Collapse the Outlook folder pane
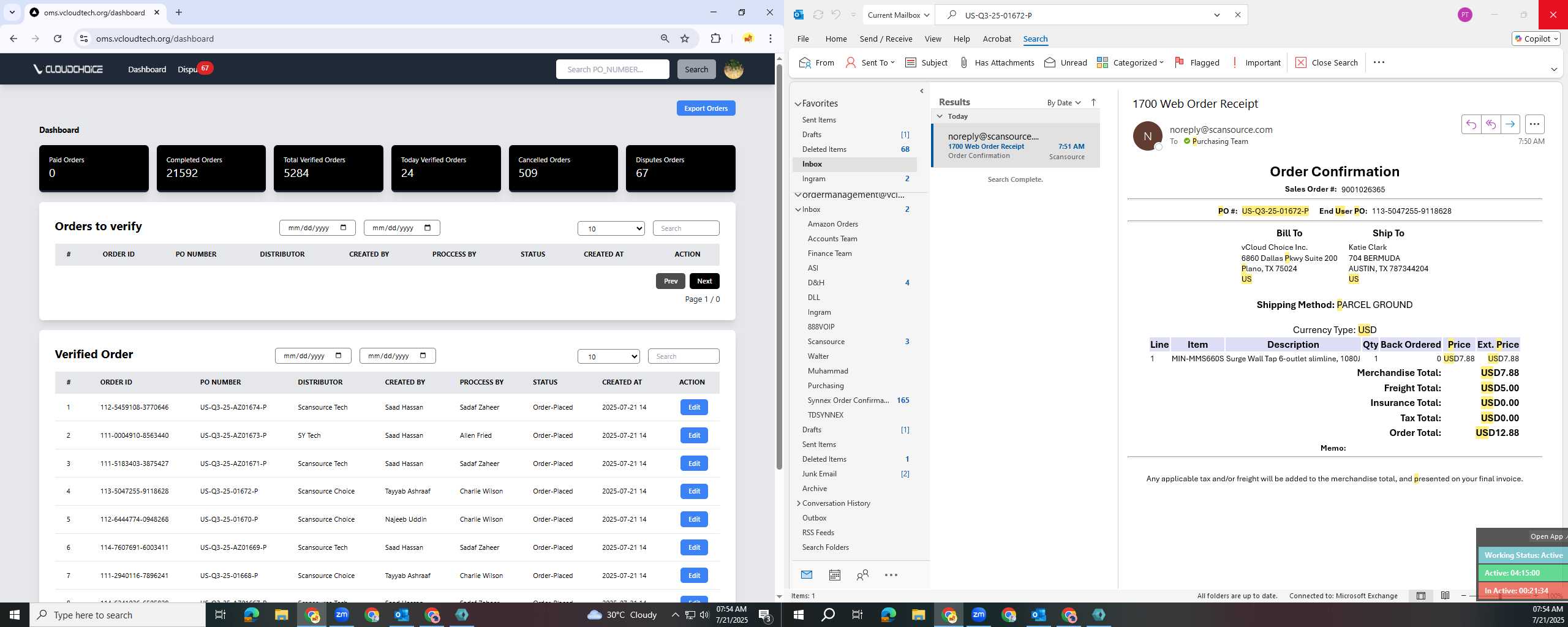 click(x=922, y=91)
